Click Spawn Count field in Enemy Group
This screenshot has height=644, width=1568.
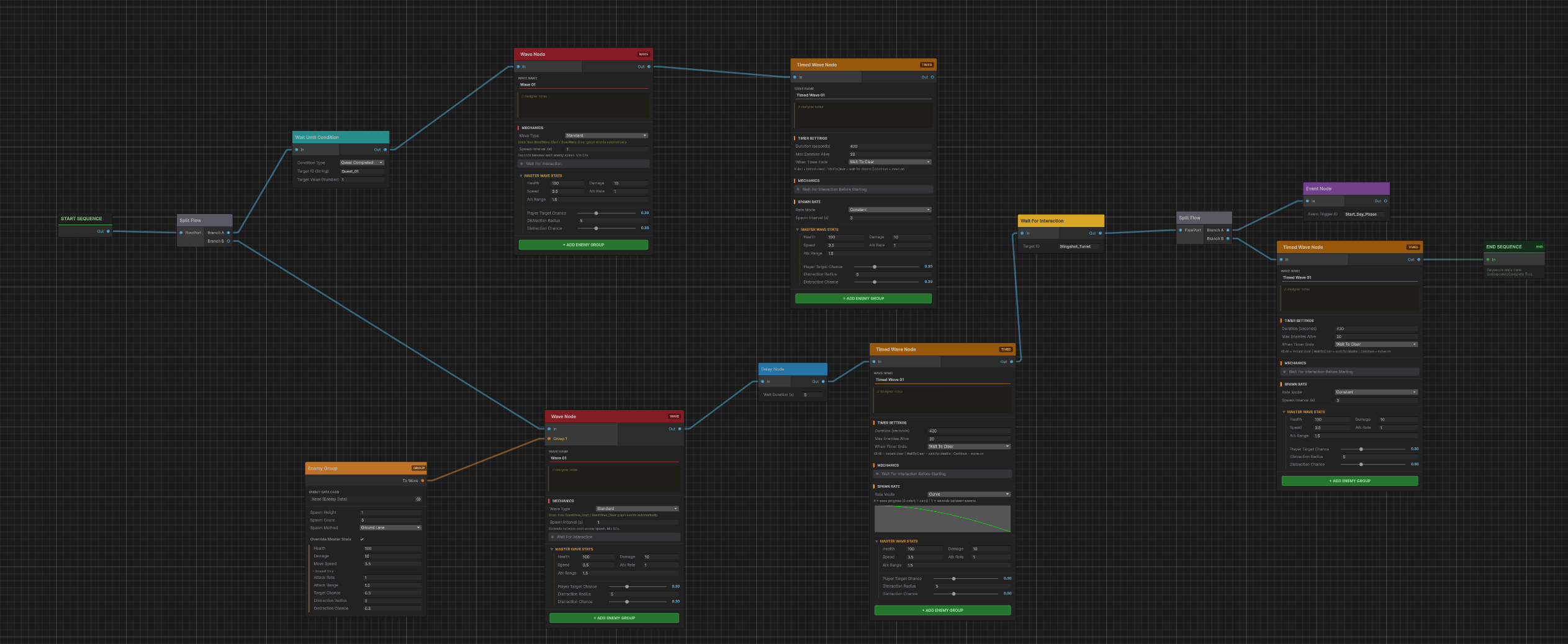click(391, 520)
